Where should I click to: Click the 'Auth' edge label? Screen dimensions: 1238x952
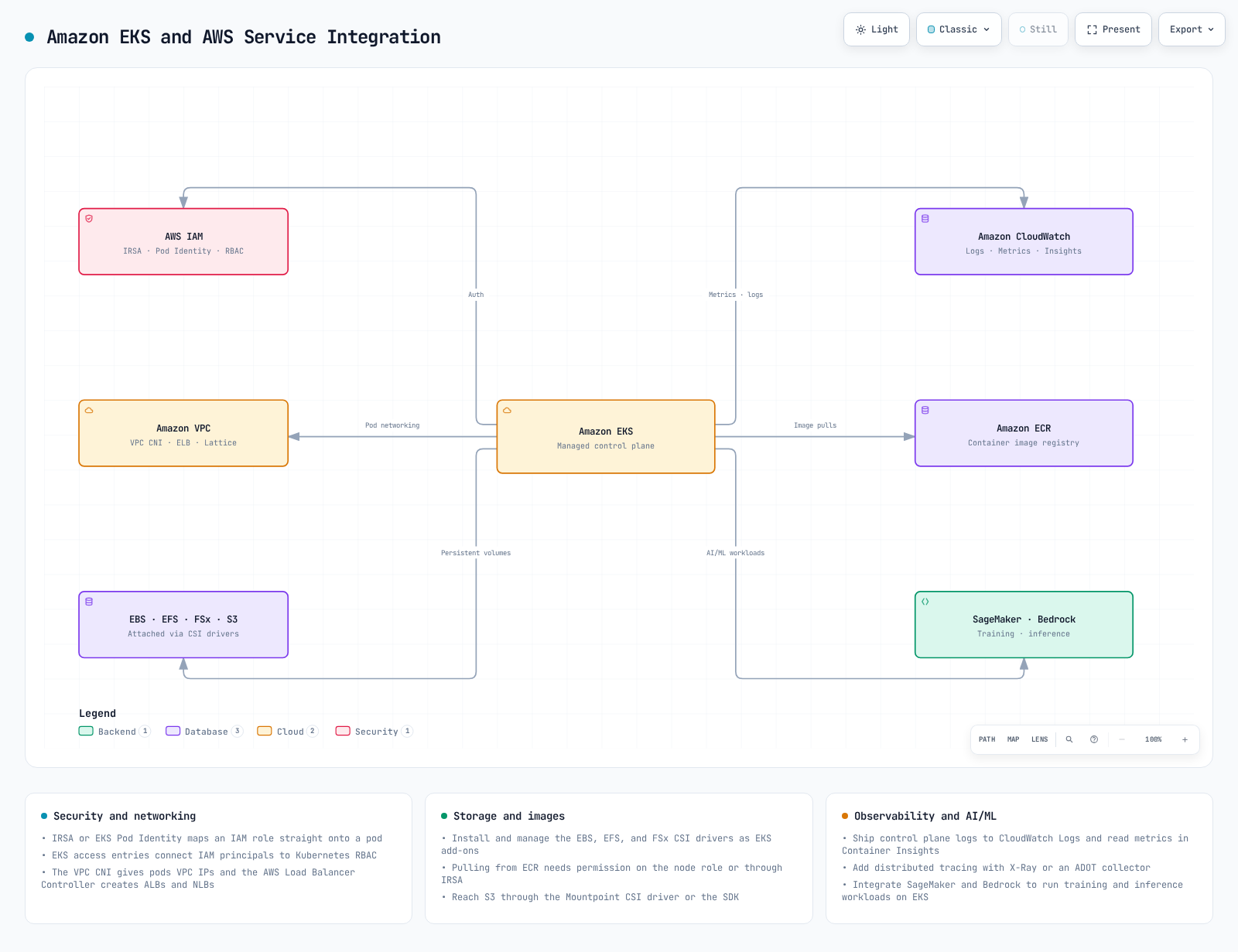476,295
